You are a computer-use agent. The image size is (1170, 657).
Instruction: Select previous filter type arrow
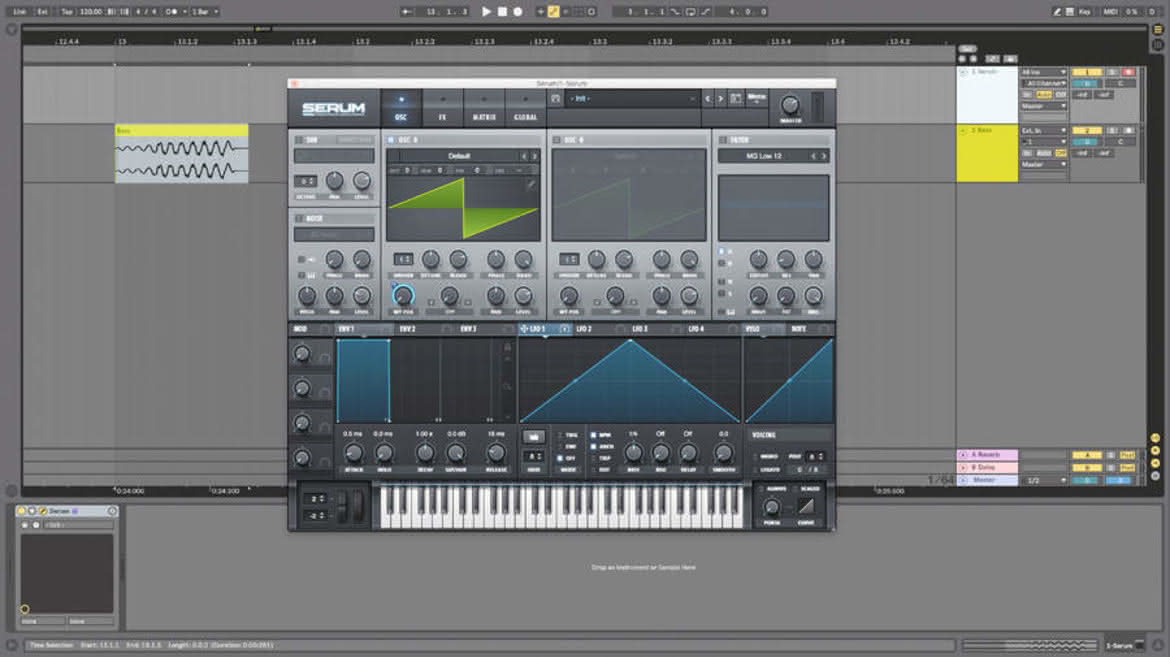[x=813, y=156]
